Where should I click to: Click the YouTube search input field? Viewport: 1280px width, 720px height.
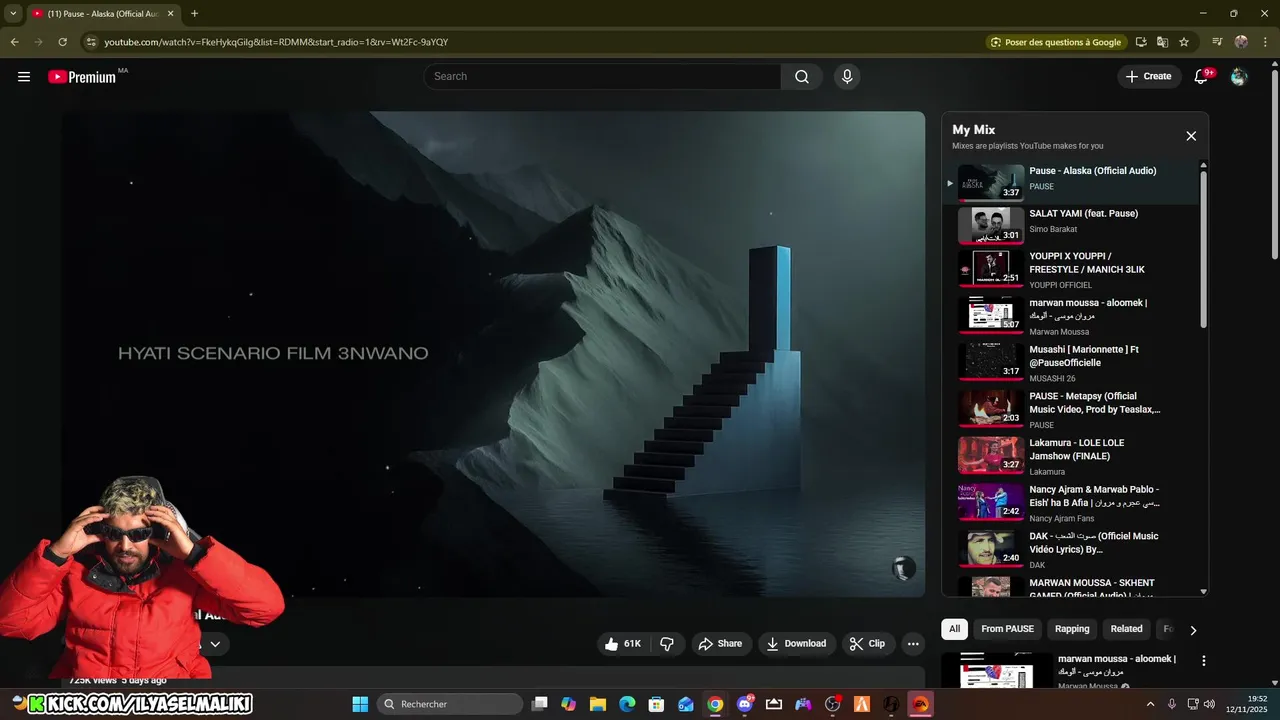(x=603, y=77)
